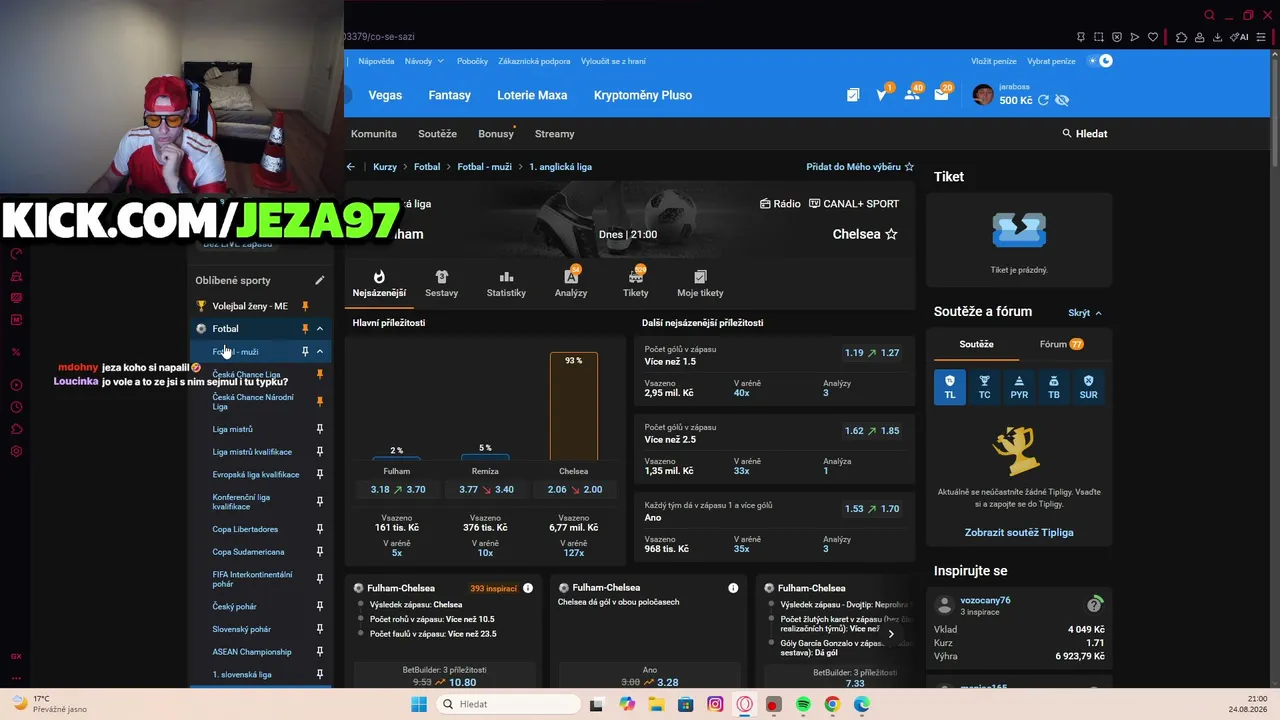Open the Tikety tab
Viewport: 1280px width, 720px height.
636,284
